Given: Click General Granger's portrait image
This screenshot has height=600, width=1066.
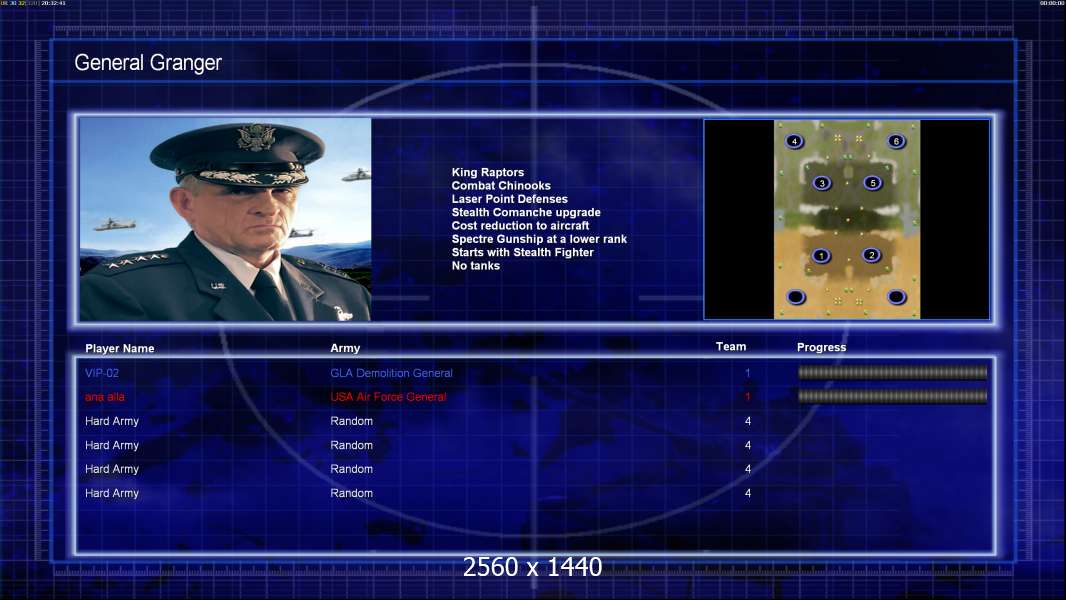Looking at the screenshot, I should pos(225,219).
